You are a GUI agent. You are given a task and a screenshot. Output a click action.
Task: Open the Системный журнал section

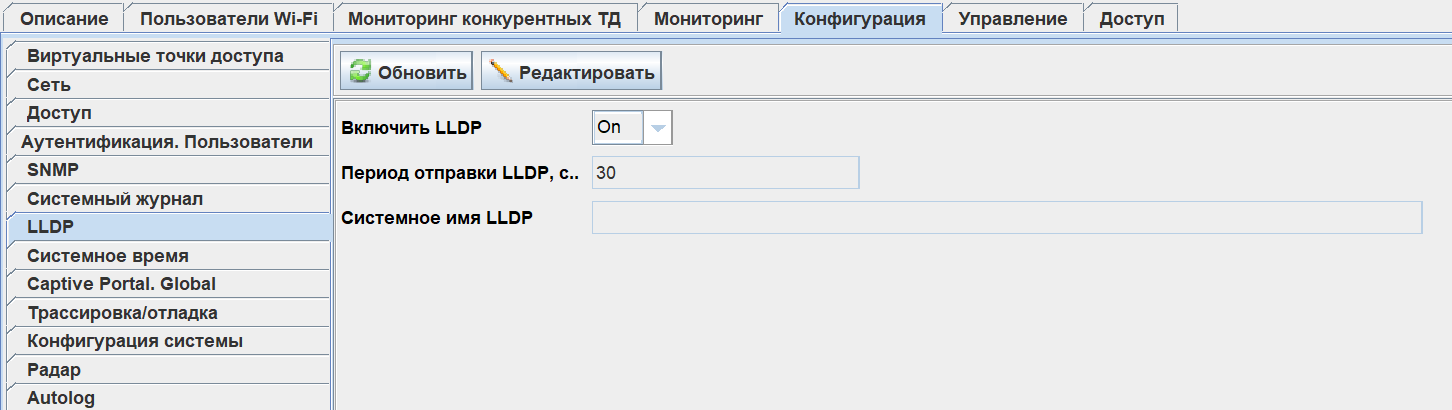pos(115,199)
